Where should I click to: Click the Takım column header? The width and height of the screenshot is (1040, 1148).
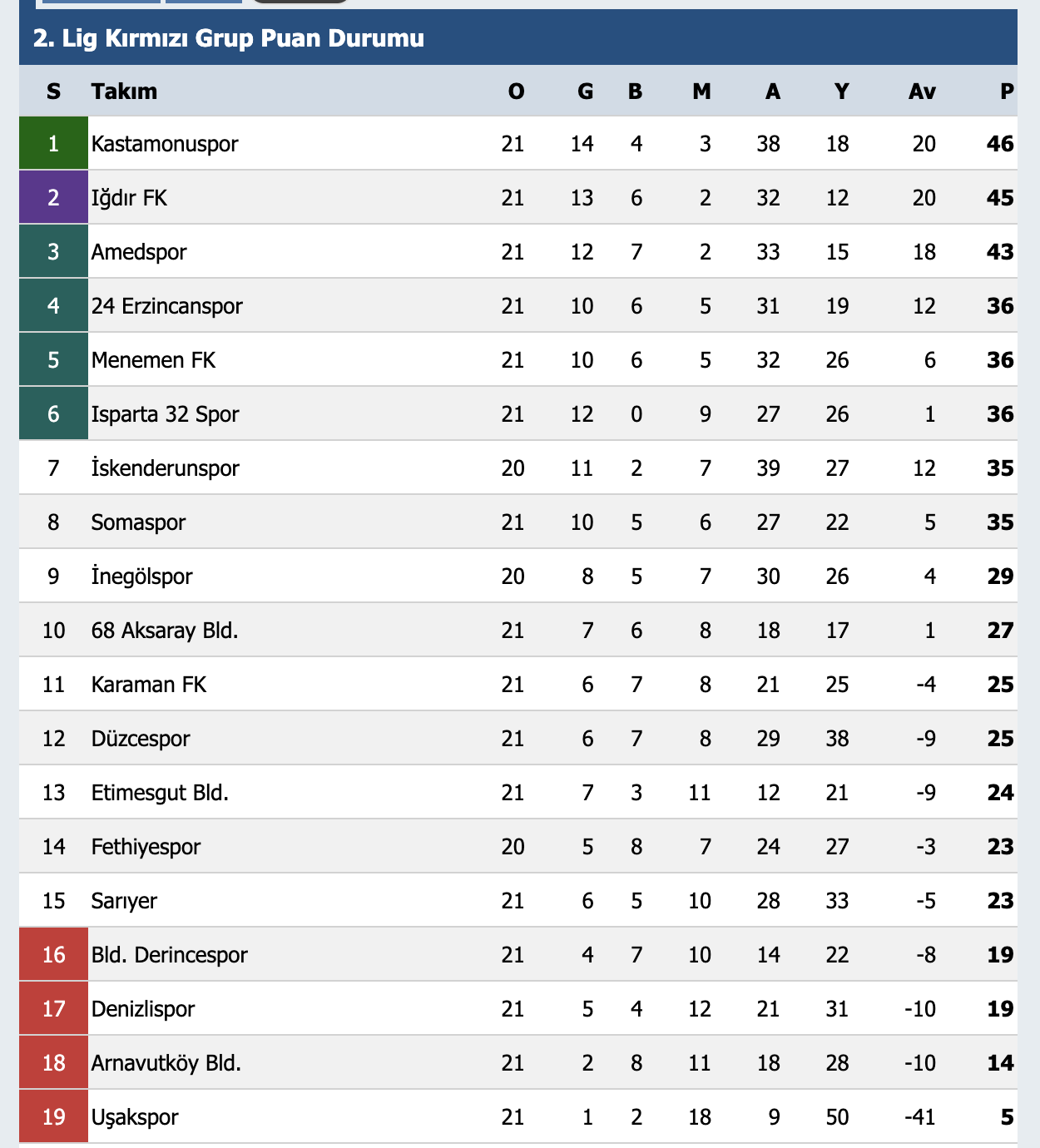[x=124, y=92]
